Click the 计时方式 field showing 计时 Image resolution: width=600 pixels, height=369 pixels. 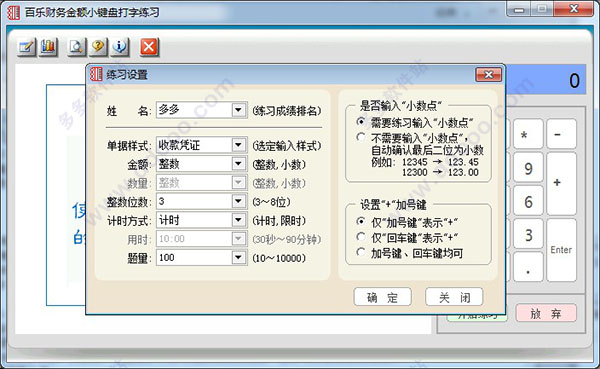coord(201,220)
